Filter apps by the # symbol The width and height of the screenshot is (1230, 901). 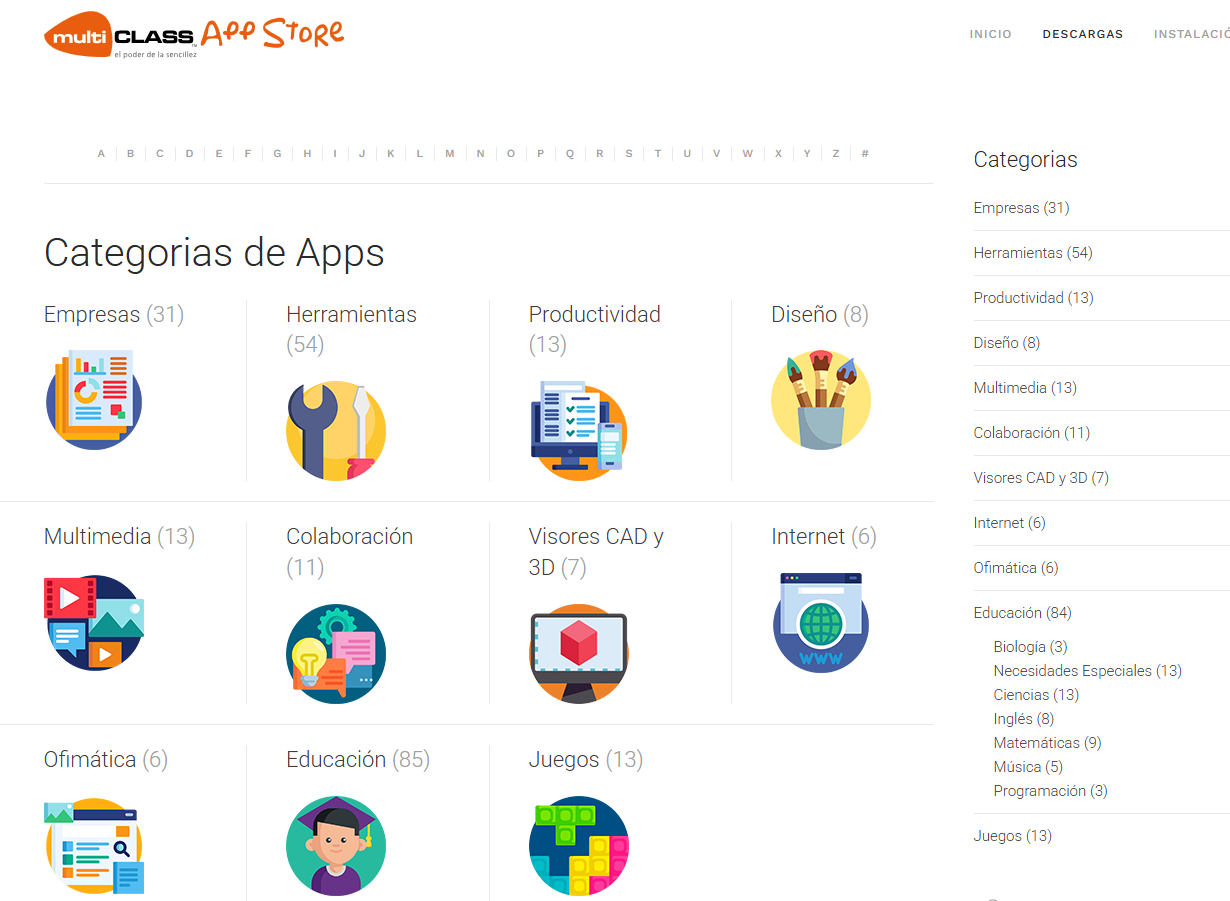(x=865, y=154)
